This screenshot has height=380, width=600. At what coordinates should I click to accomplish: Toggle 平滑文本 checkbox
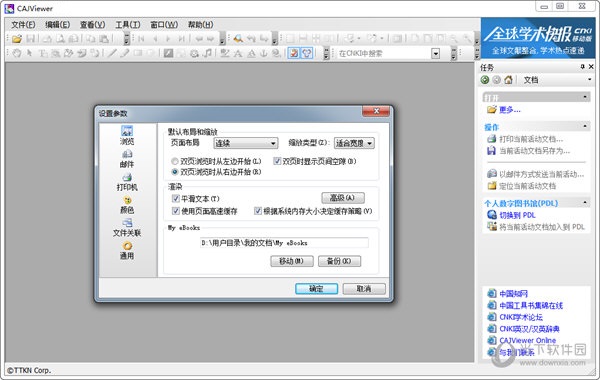pyautogui.click(x=176, y=198)
